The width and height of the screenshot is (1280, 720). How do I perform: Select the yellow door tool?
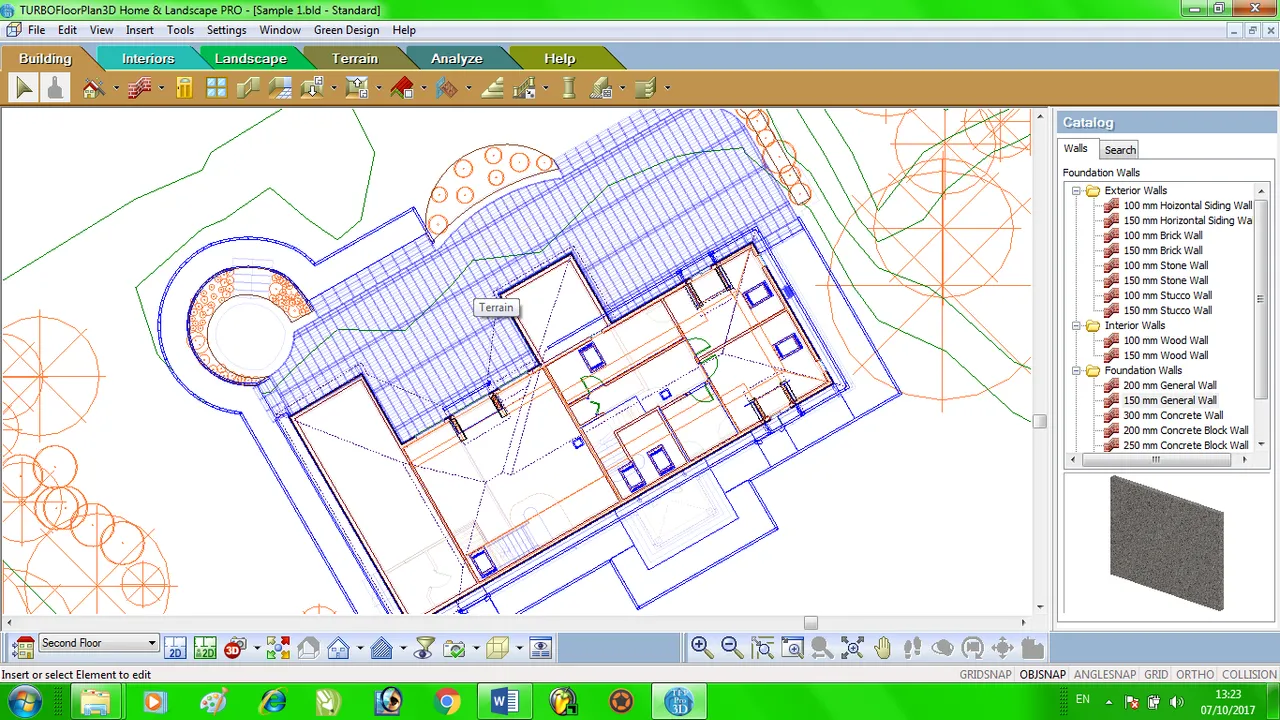[x=185, y=88]
